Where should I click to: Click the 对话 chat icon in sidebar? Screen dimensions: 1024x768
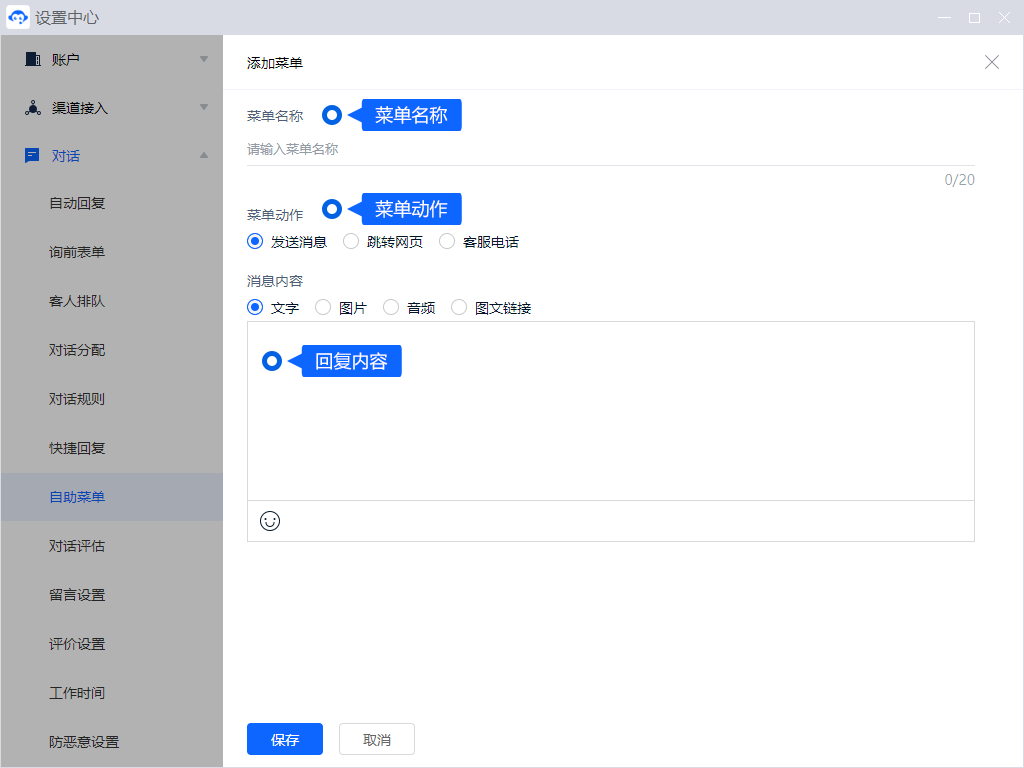click(x=32, y=156)
